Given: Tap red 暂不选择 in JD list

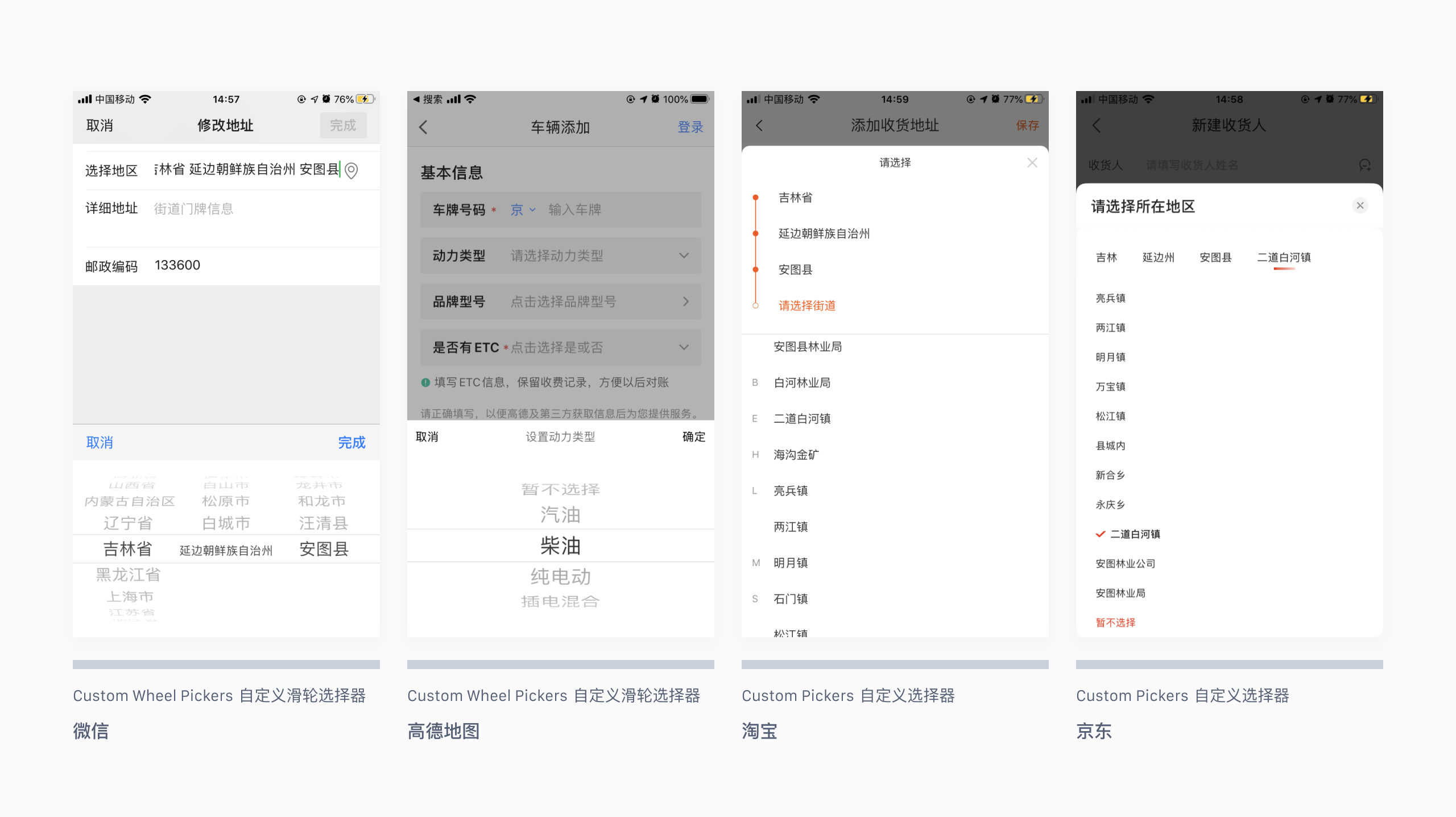Looking at the screenshot, I should (x=1115, y=622).
